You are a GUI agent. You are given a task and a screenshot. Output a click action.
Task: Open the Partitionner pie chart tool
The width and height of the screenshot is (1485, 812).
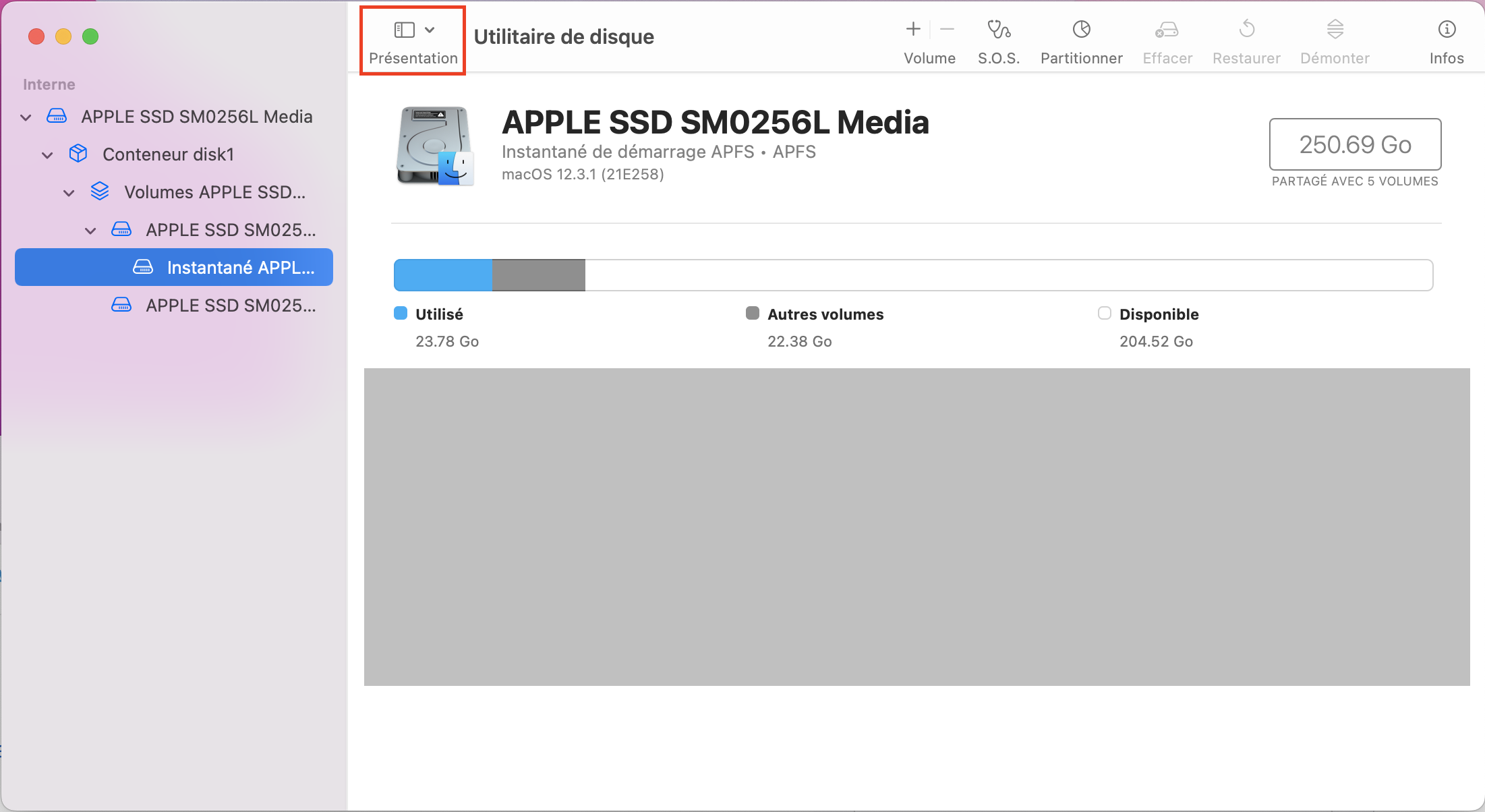[1081, 30]
